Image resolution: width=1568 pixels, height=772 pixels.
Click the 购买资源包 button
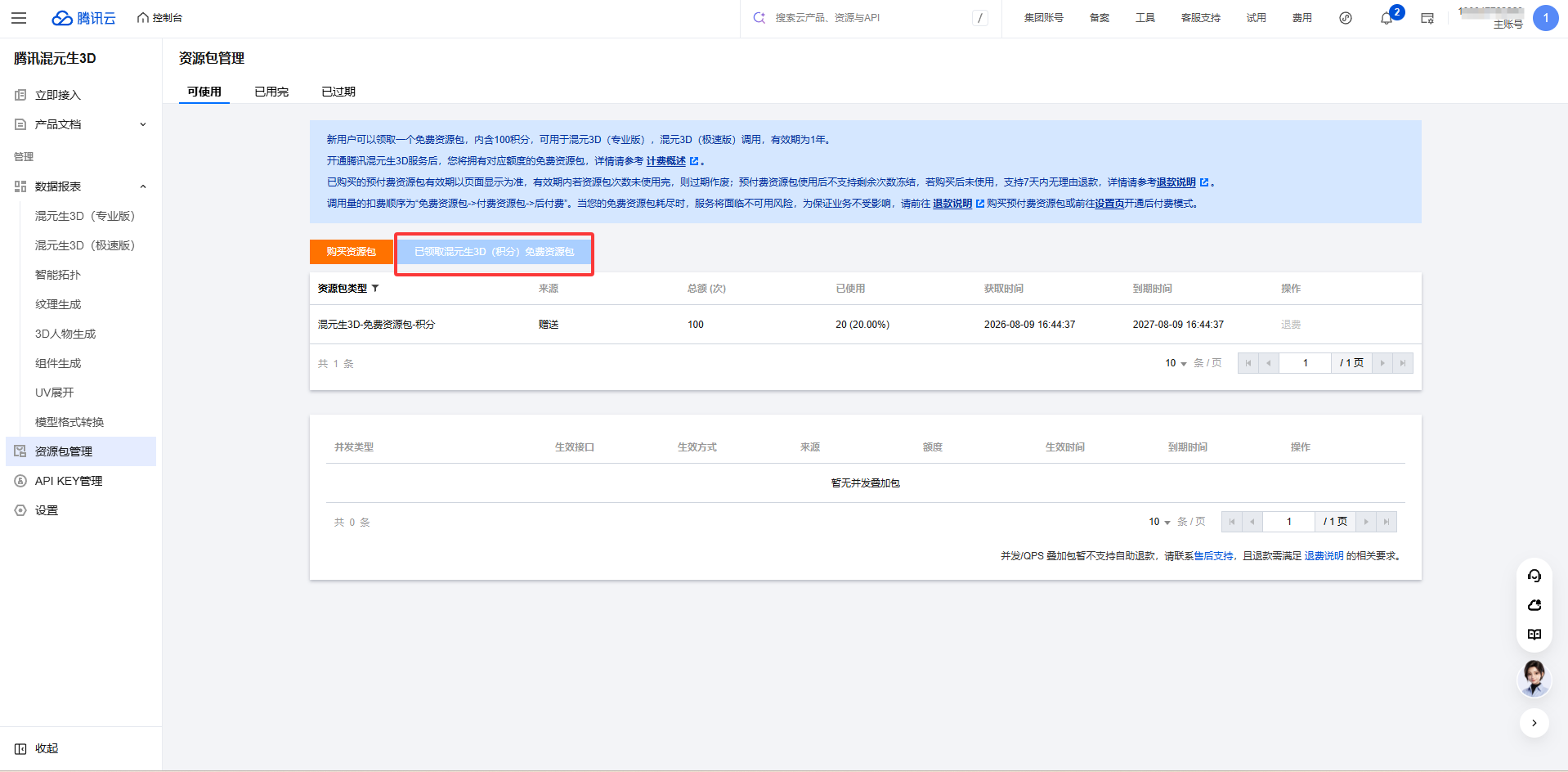(352, 252)
